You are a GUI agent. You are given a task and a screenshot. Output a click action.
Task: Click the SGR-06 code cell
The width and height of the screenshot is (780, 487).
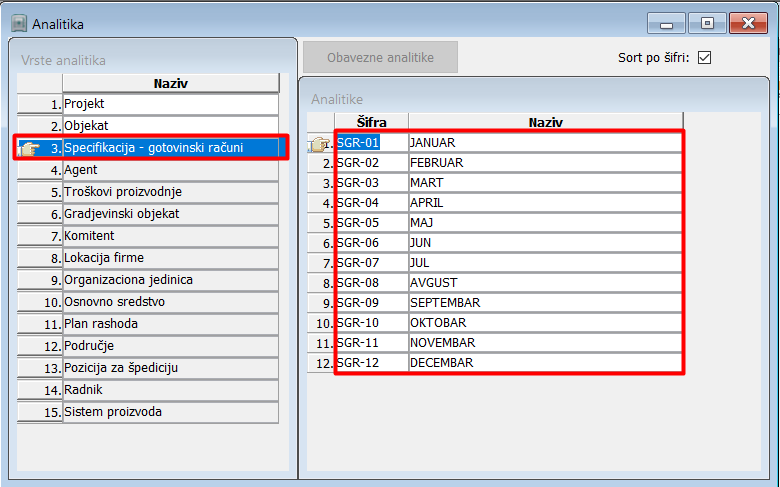(x=372, y=243)
